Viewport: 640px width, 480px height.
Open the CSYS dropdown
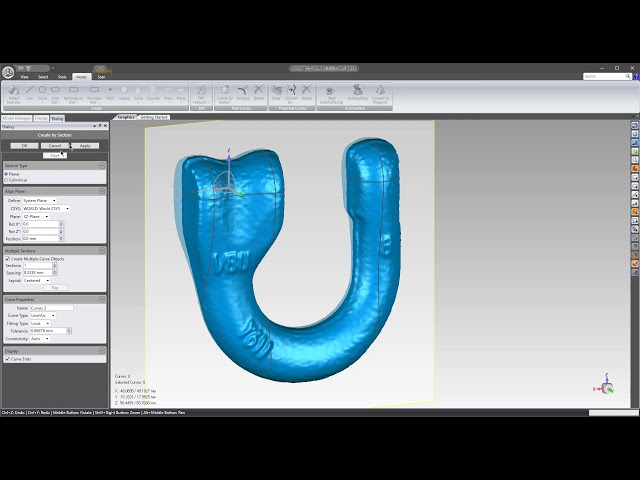click(x=46, y=209)
